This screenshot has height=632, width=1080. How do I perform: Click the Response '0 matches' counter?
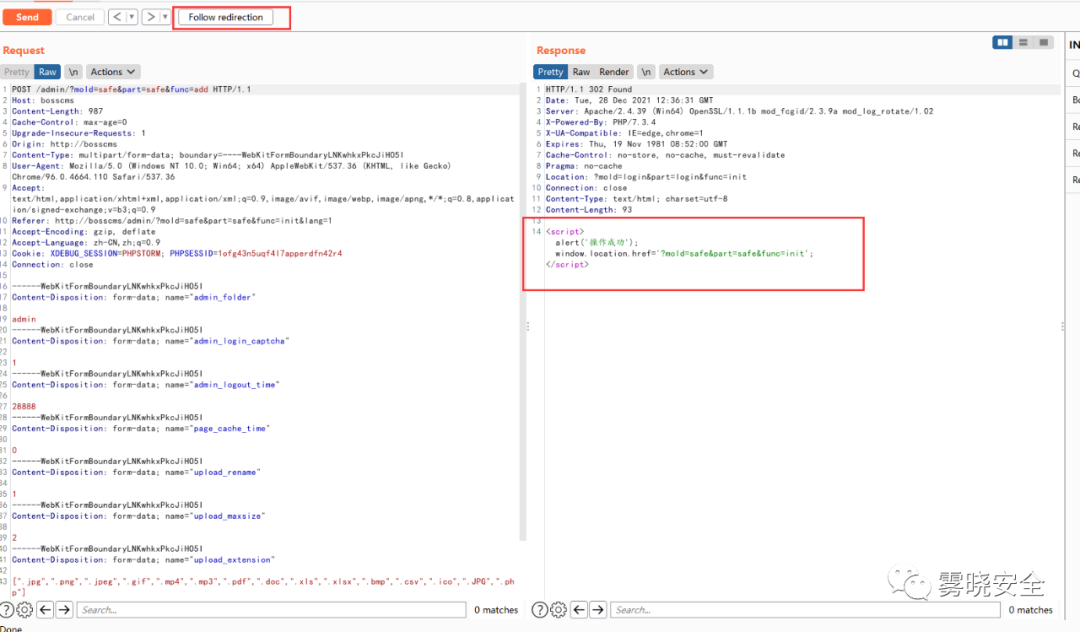pos(1030,610)
